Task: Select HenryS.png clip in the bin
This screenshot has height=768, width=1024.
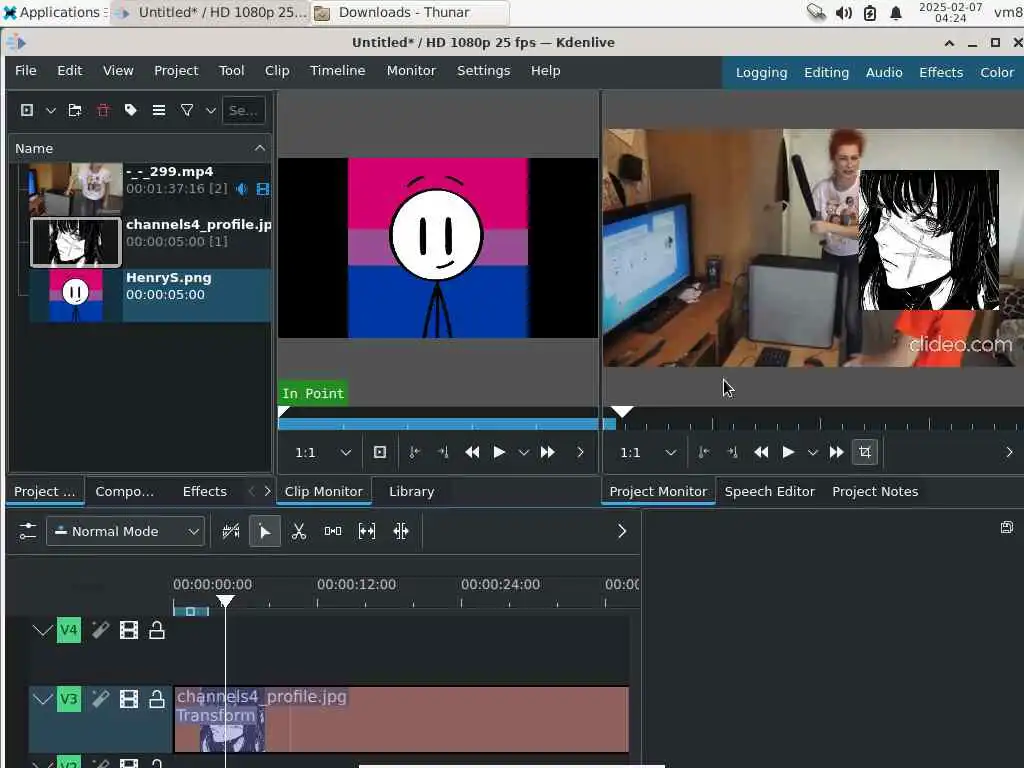Action: coord(150,295)
